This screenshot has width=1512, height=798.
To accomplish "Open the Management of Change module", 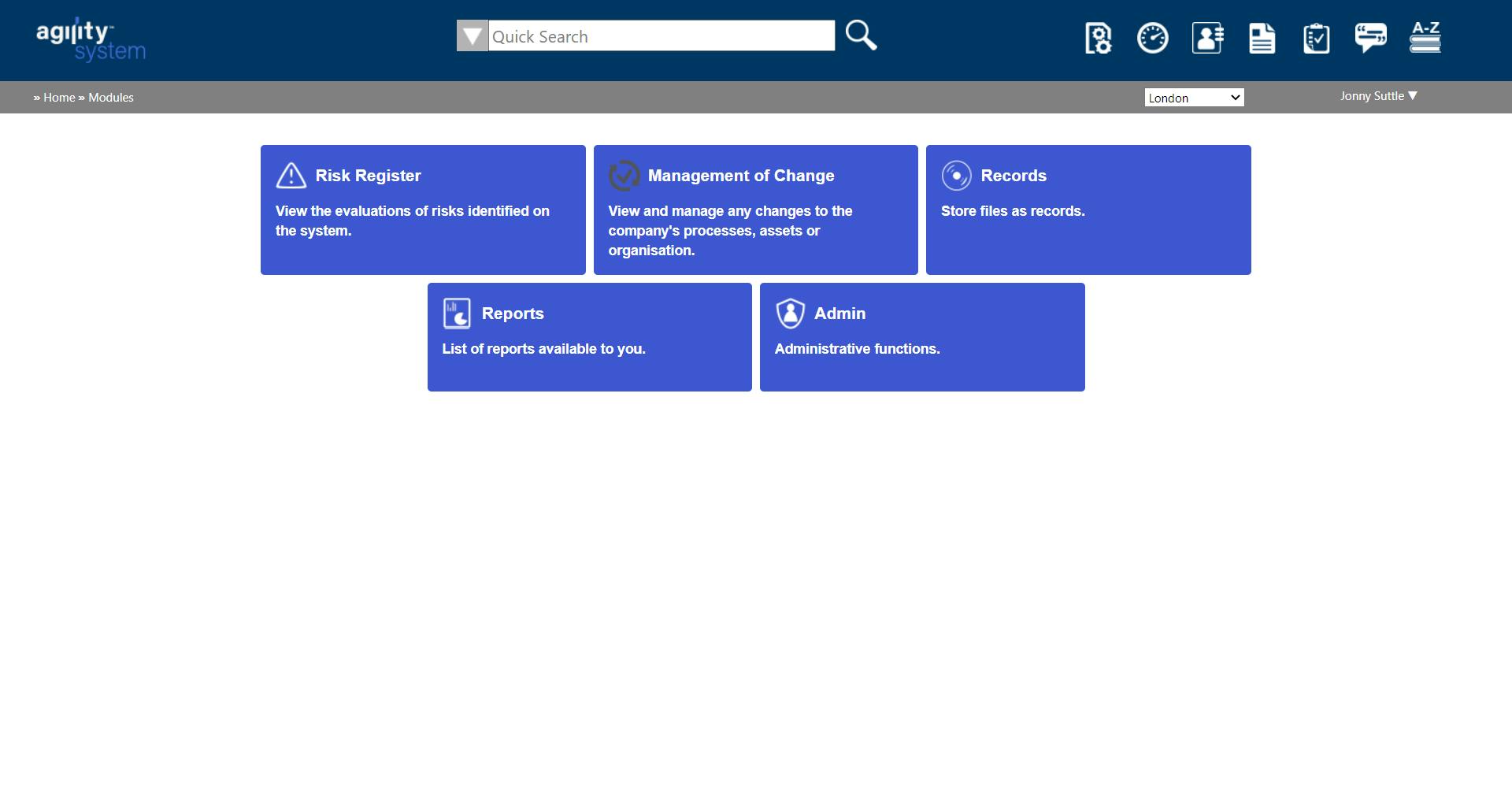I will (x=755, y=209).
